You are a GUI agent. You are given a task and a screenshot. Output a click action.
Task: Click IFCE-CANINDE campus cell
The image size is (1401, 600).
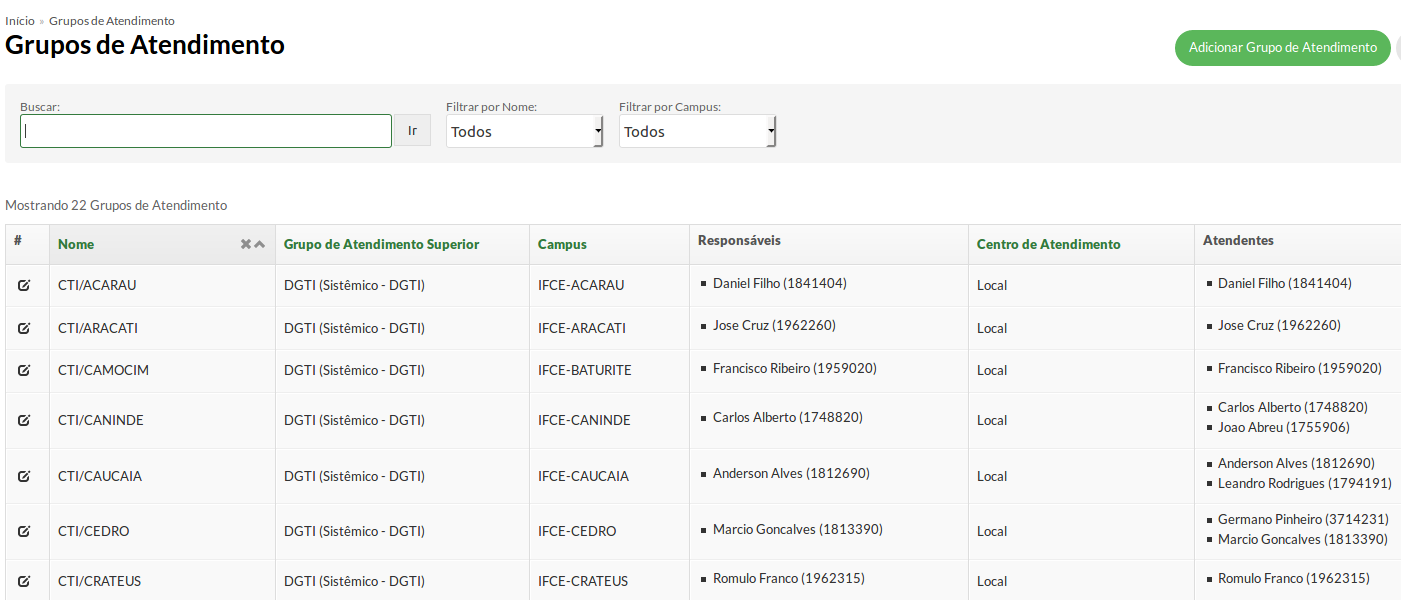584,420
